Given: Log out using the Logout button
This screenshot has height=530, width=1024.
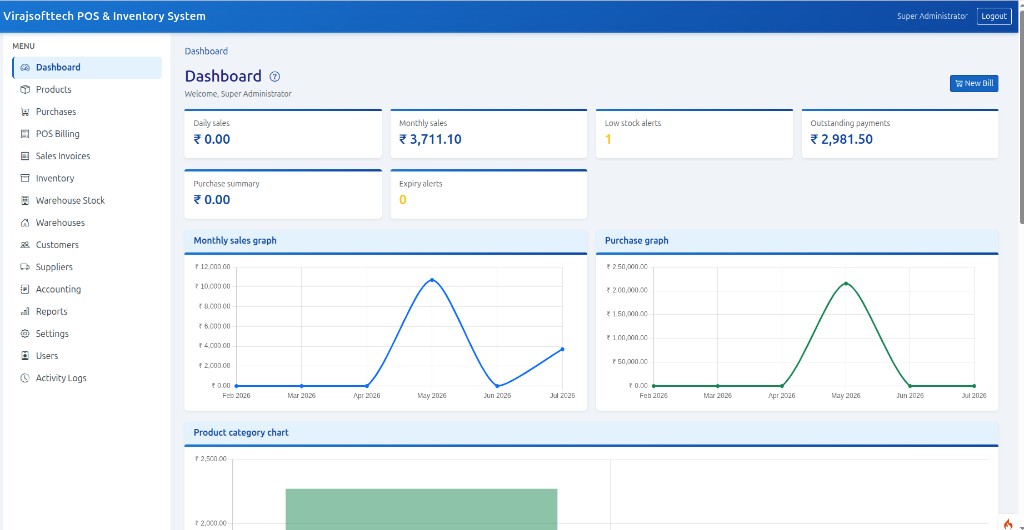Looking at the screenshot, I should 994,16.
